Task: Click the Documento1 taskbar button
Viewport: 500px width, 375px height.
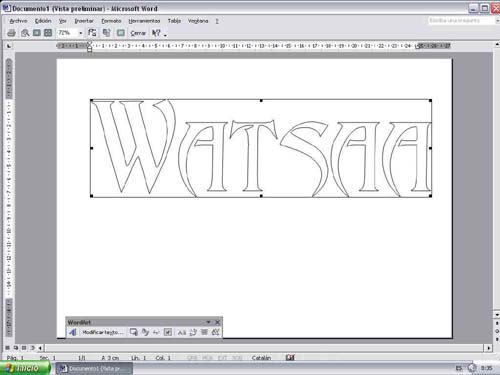Action: point(94,369)
